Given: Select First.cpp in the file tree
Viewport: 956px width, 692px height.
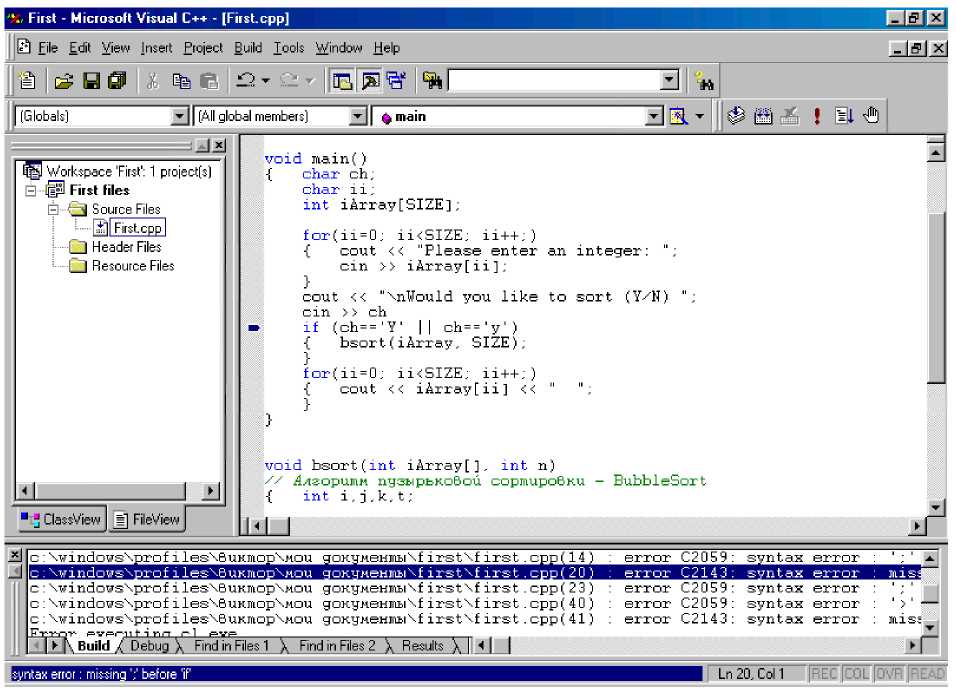Looking at the screenshot, I should 137,228.
